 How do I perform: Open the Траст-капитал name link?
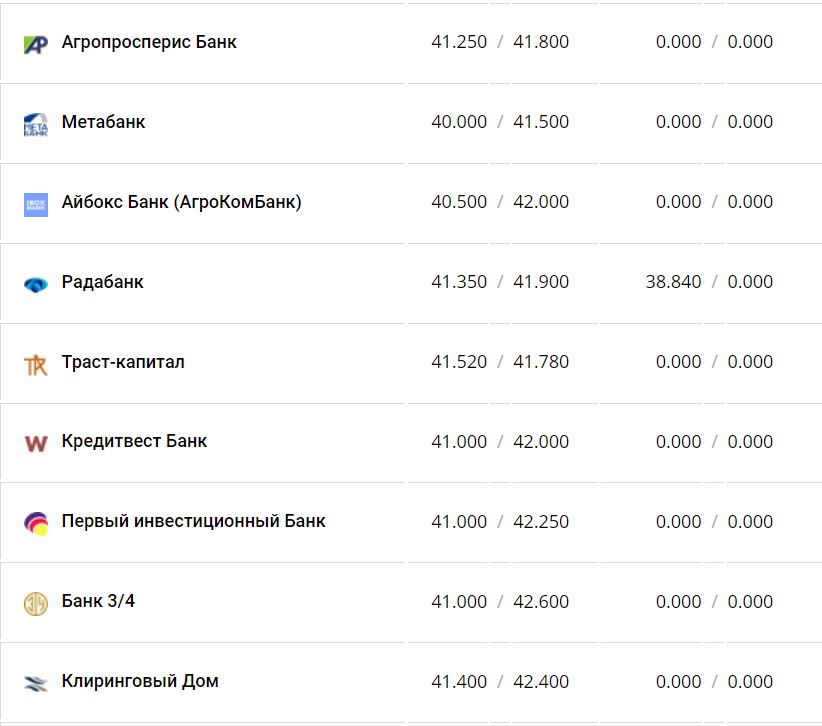click(123, 362)
